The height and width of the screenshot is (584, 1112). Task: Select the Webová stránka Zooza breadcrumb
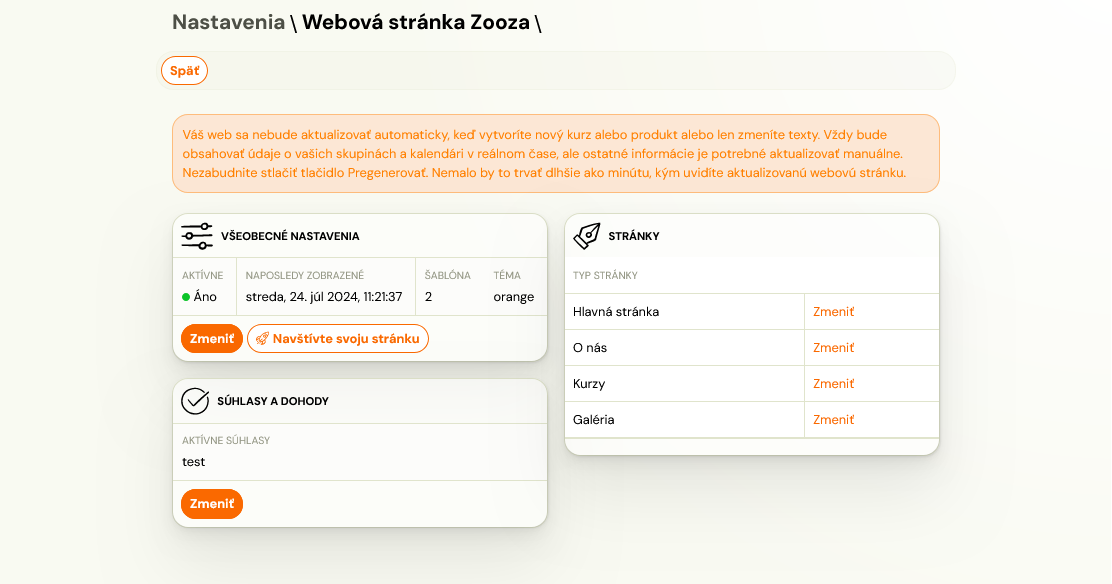pyautogui.click(x=416, y=23)
